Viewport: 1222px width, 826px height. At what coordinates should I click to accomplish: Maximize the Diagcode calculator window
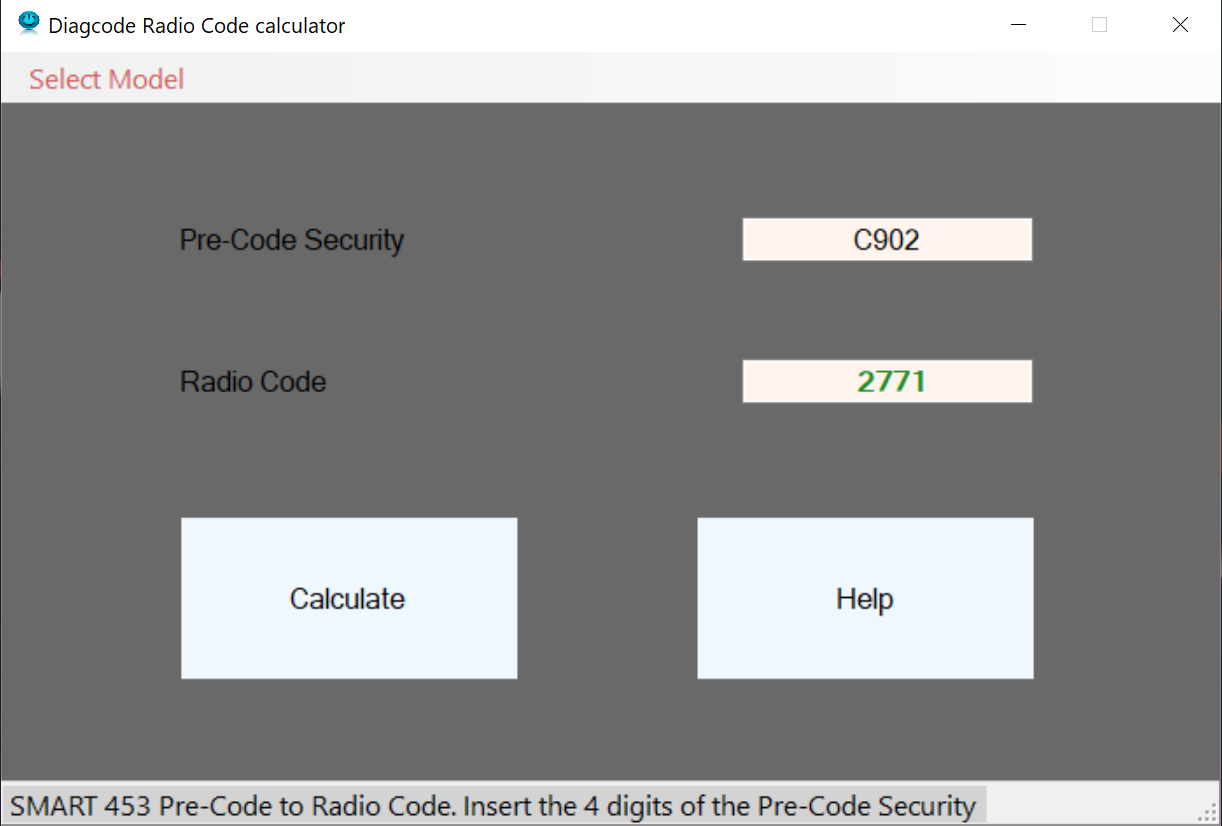pyautogui.click(x=1099, y=25)
